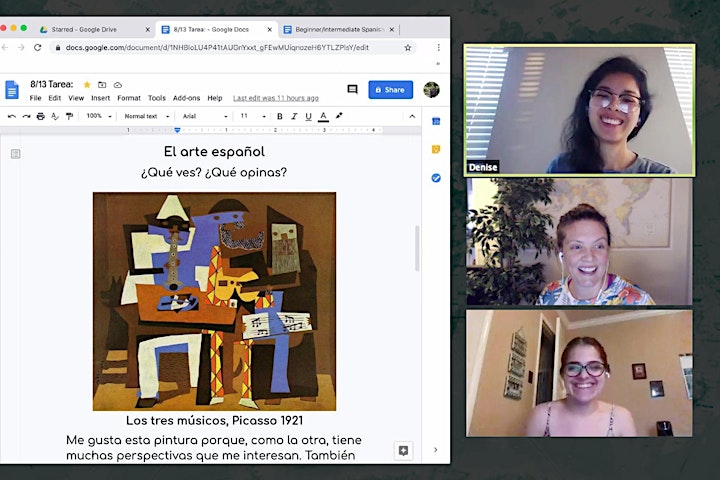
Task: Open the File menu
Action: tap(35, 98)
